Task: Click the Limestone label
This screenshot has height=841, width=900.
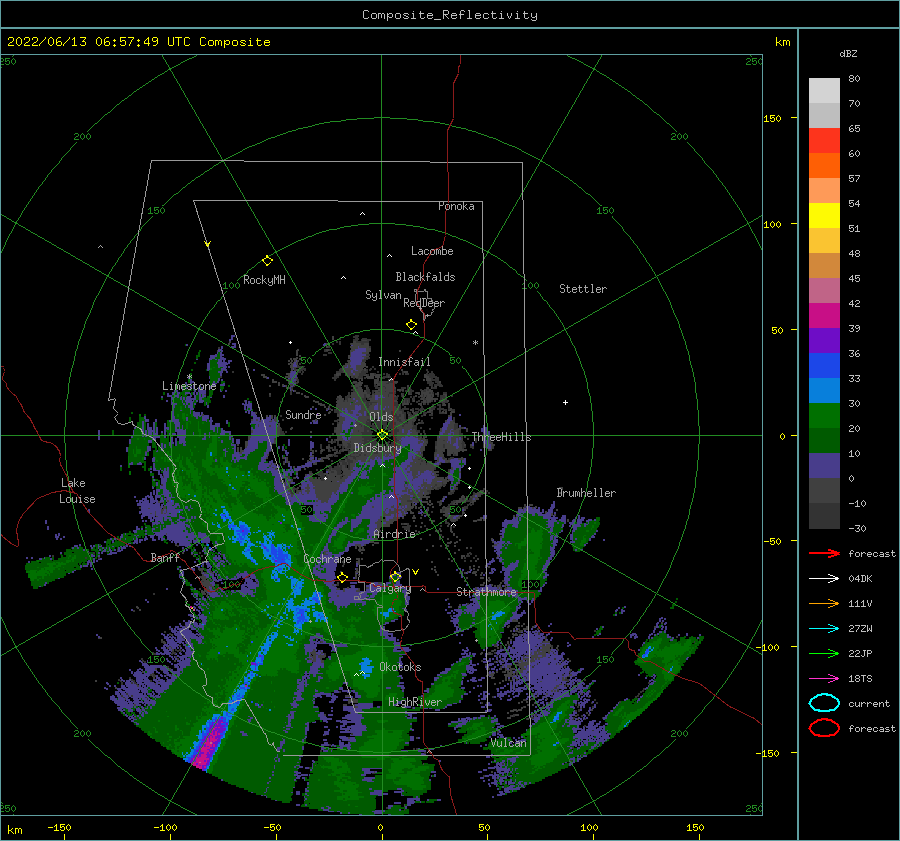Action: pos(189,386)
